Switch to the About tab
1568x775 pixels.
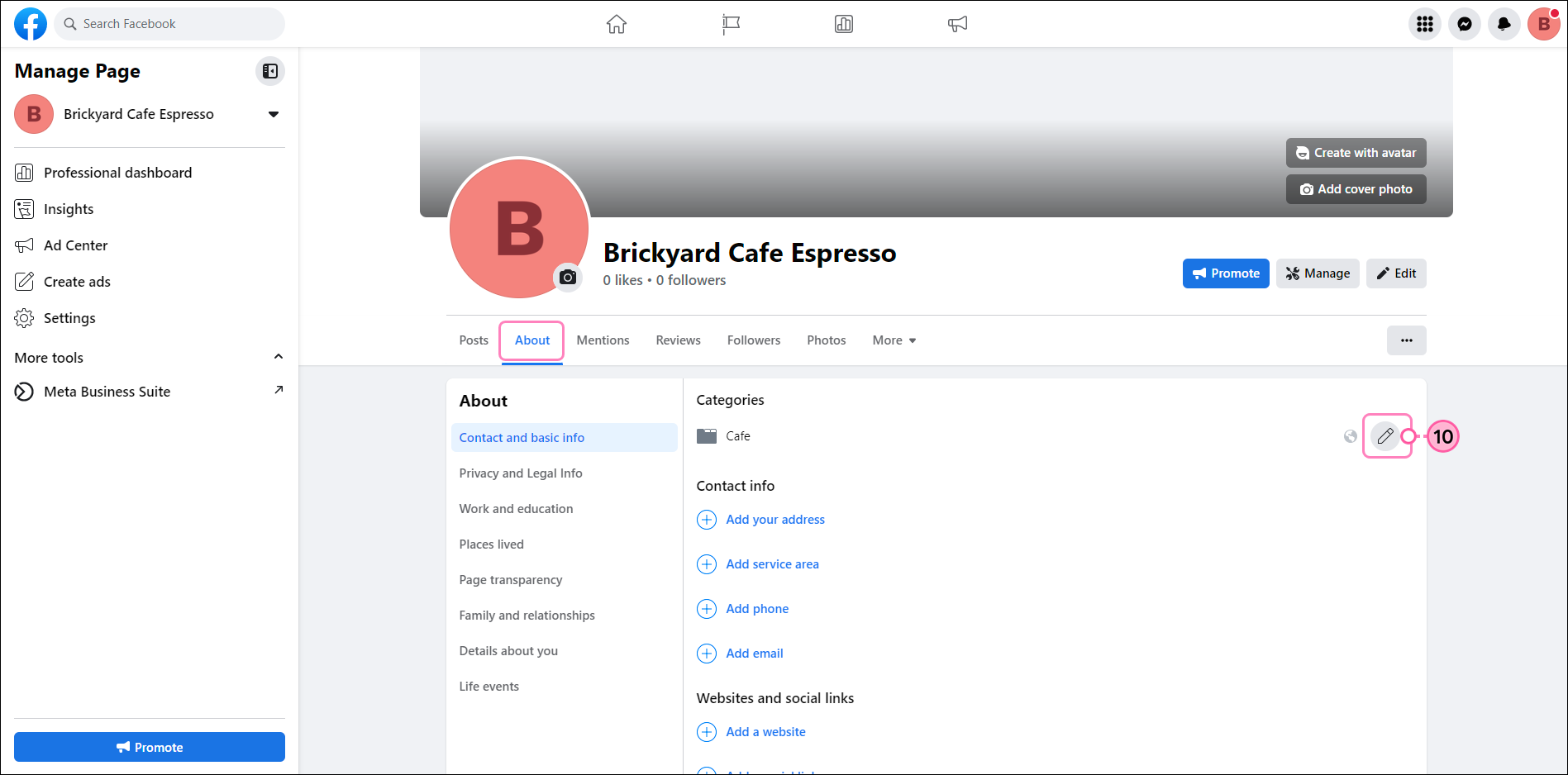[x=532, y=340]
